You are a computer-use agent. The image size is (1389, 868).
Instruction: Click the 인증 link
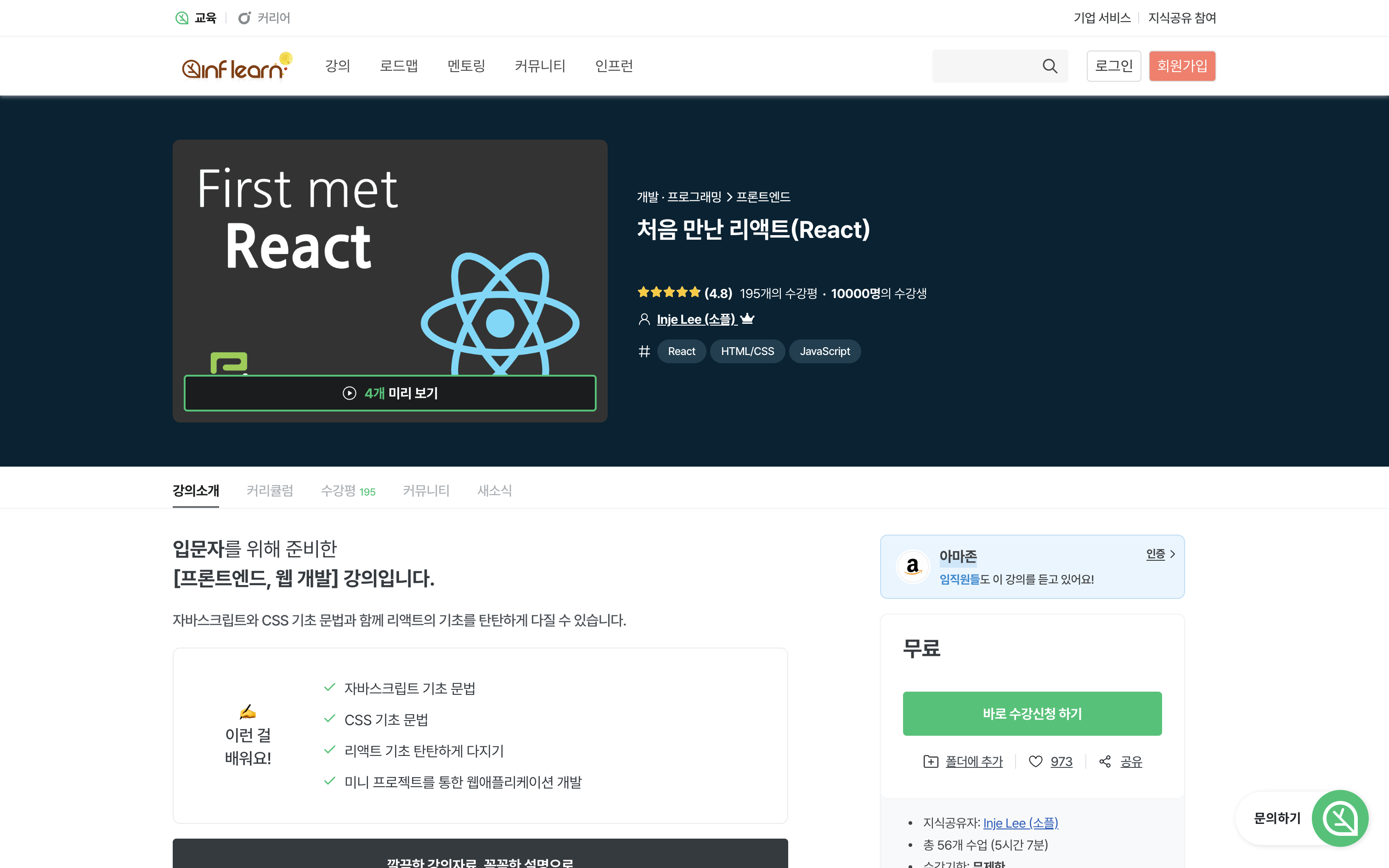[x=1155, y=554]
